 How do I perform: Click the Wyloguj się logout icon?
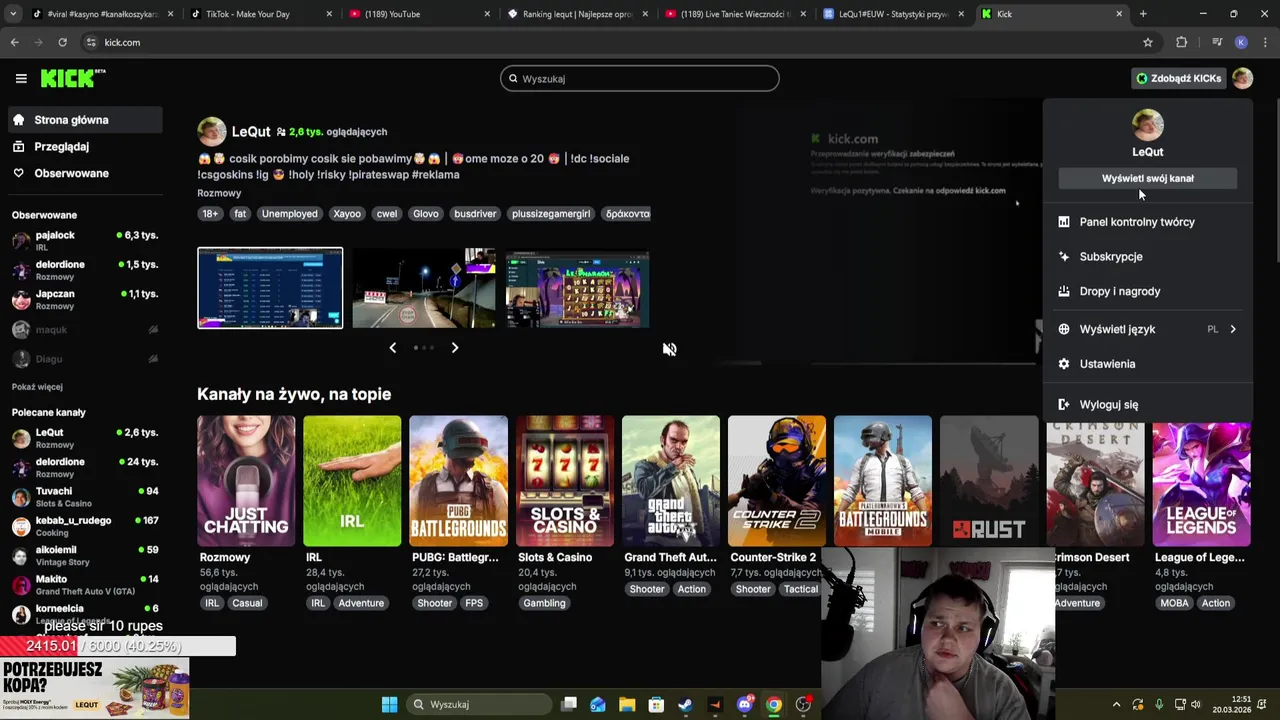point(1064,405)
